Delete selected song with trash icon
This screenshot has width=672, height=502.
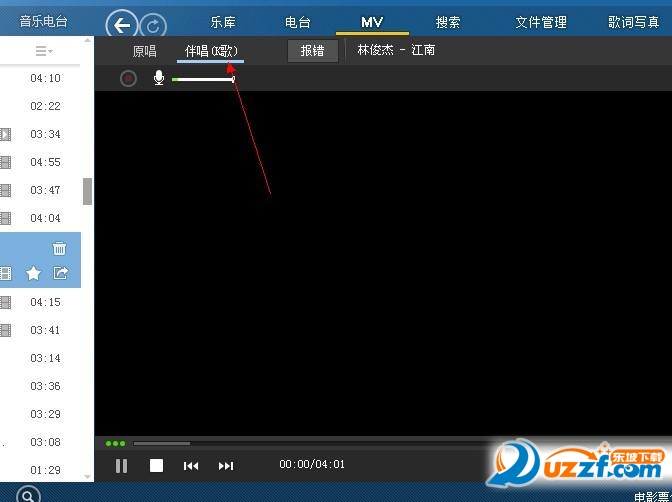click(59, 248)
